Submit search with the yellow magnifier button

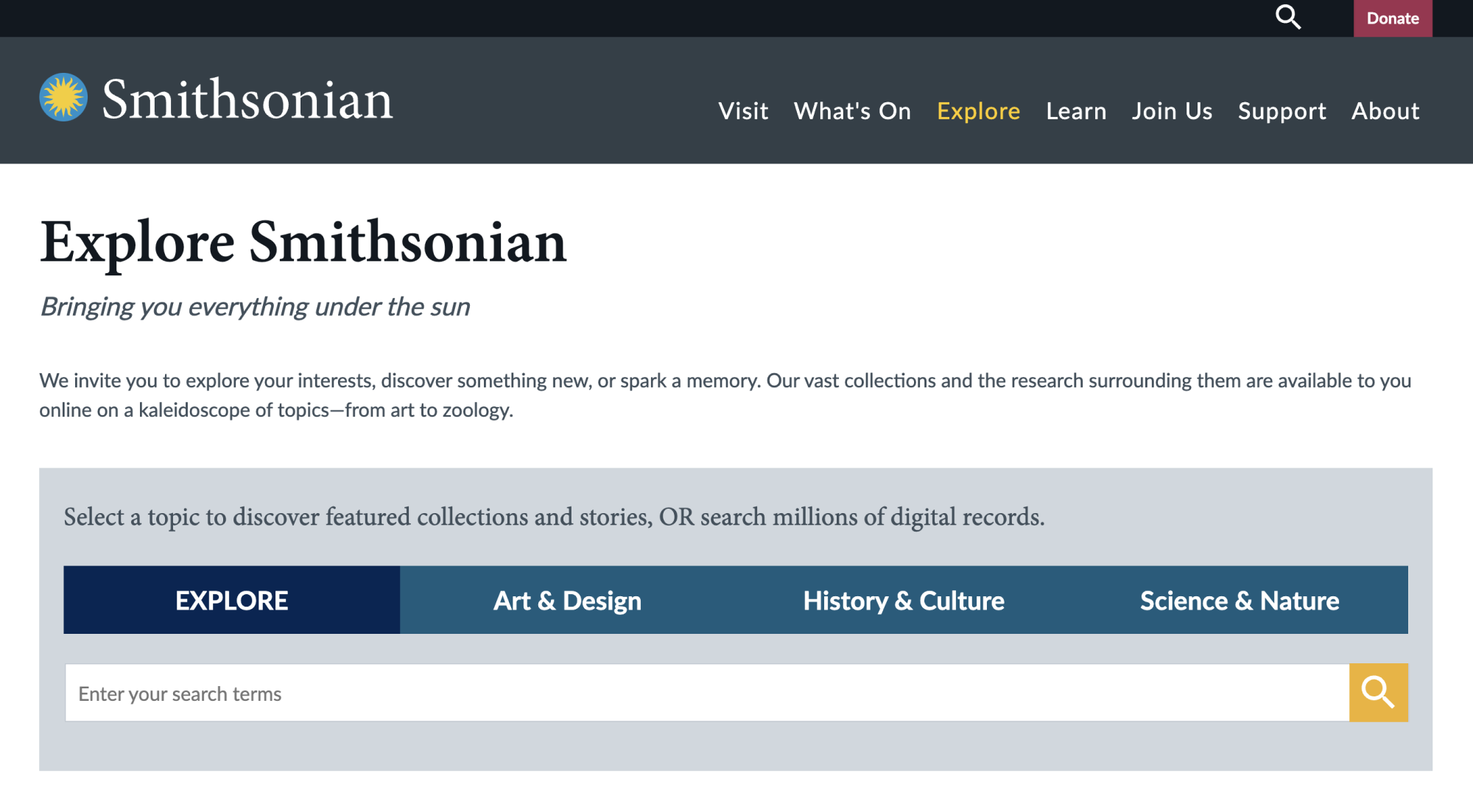coord(1378,693)
